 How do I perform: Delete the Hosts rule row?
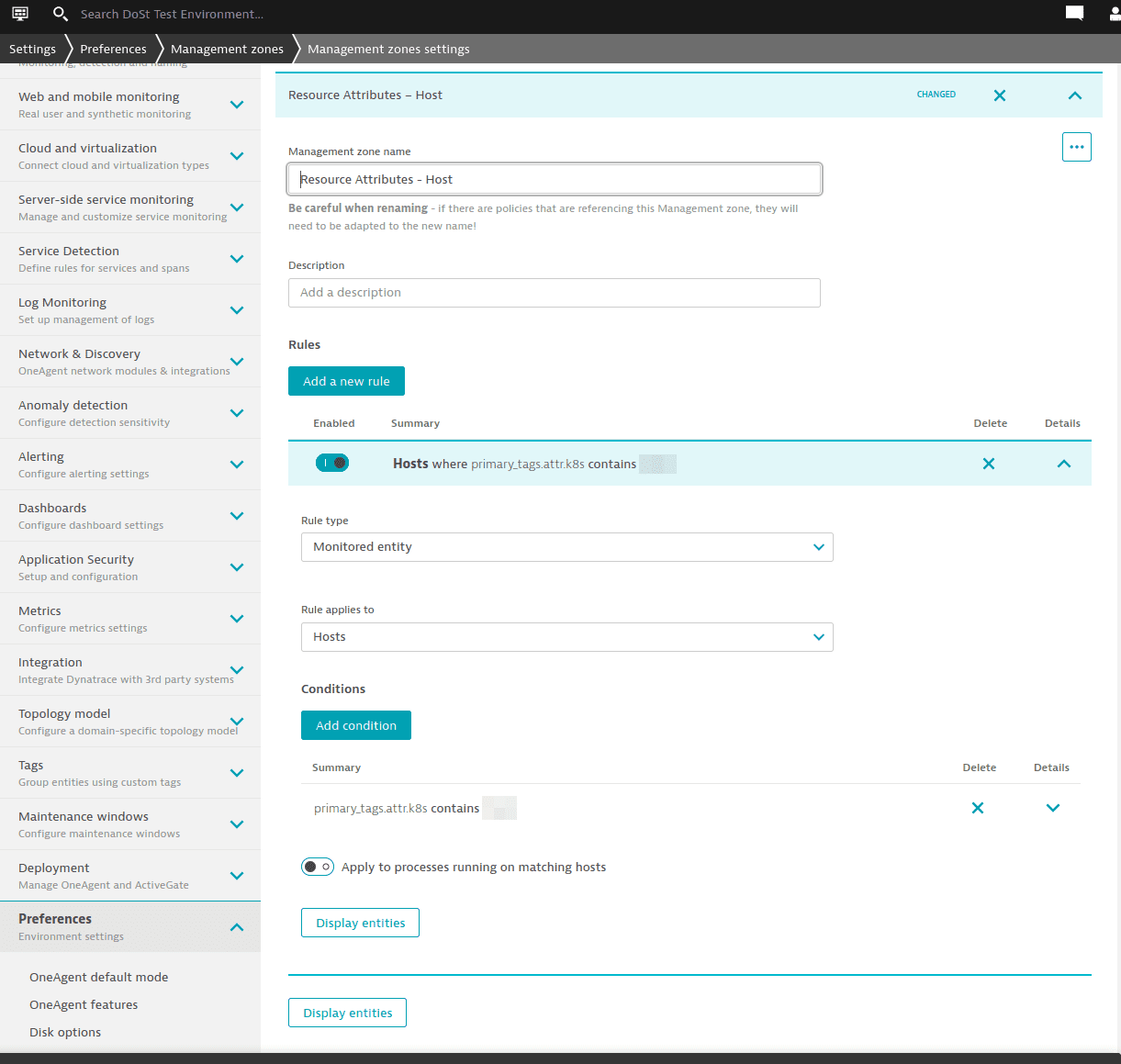click(x=989, y=464)
